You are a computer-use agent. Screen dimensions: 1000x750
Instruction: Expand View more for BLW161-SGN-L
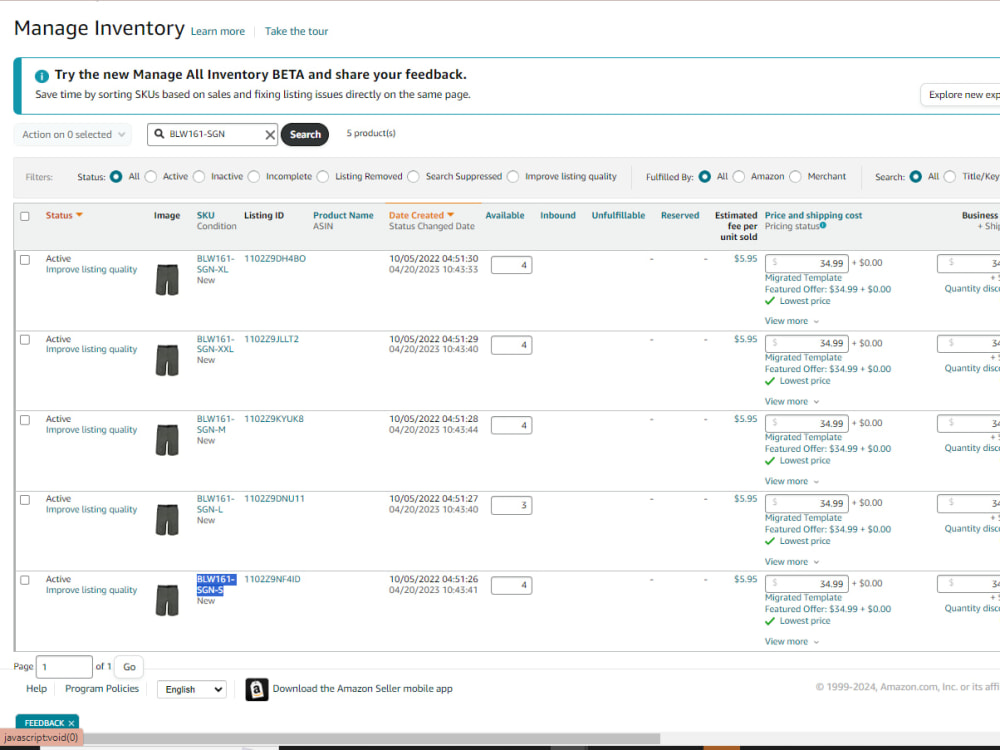[791, 561]
